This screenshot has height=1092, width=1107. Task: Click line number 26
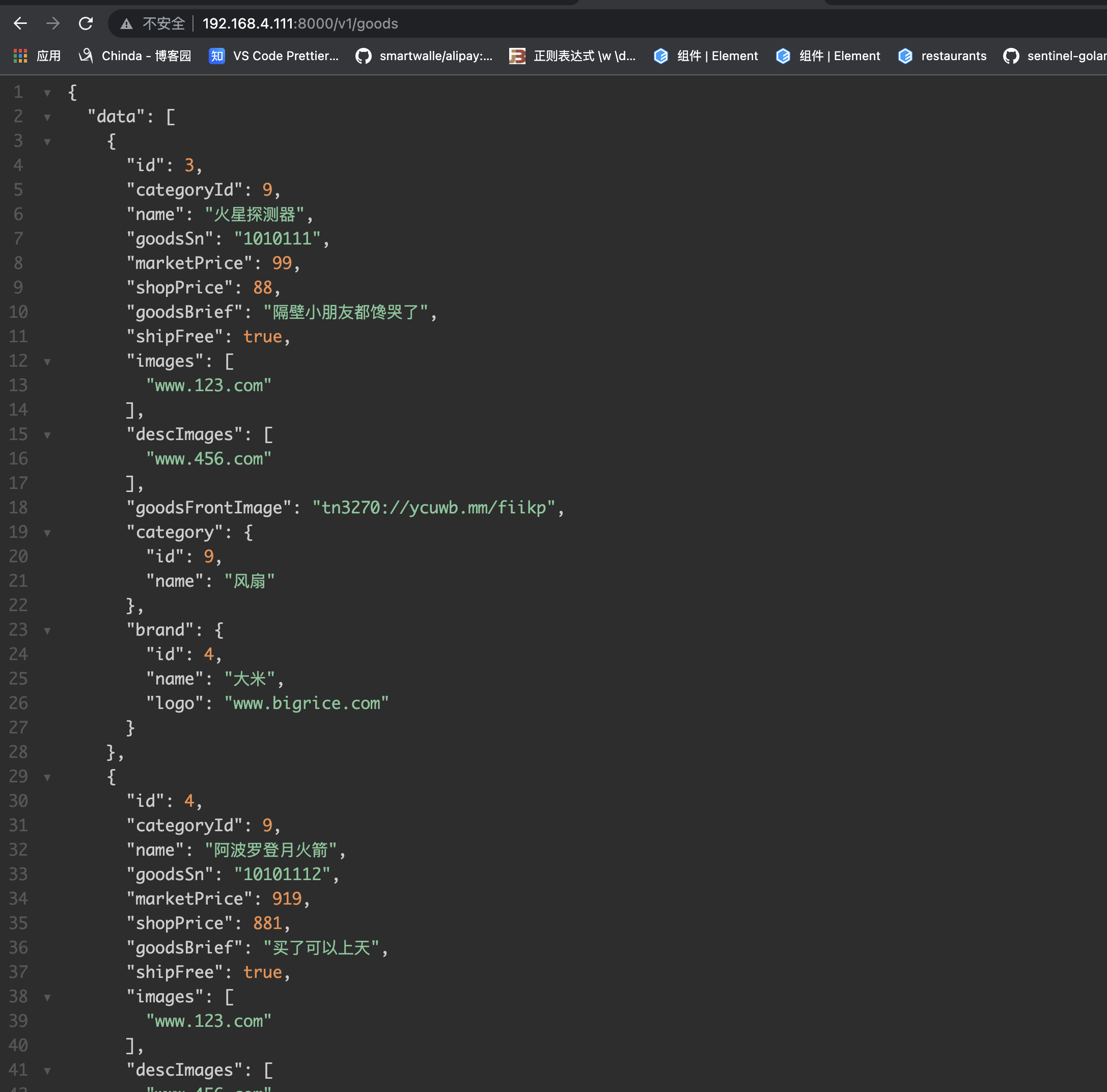18,703
